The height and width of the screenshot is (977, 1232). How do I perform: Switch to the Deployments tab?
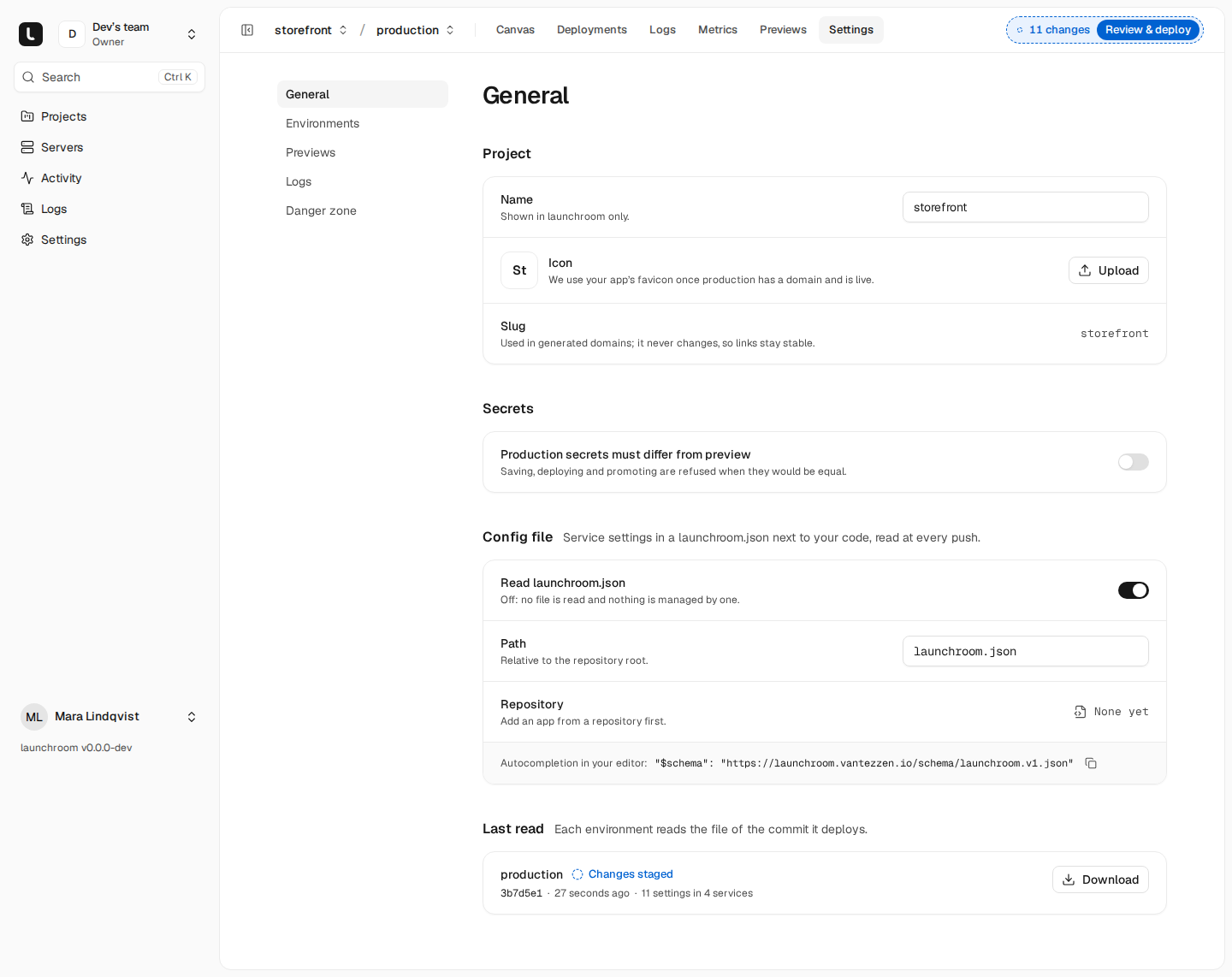(x=592, y=30)
